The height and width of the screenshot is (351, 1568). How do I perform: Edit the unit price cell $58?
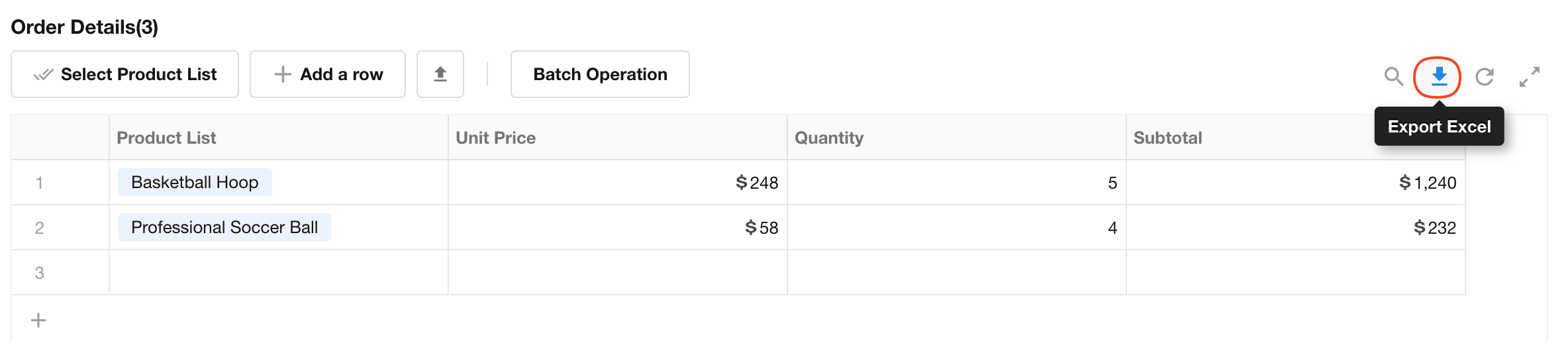pos(618,228)
